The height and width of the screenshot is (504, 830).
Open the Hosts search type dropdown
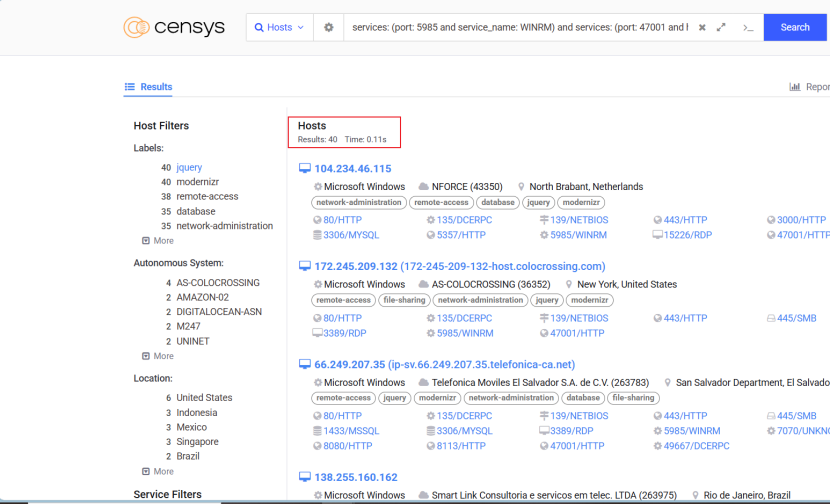(x=279, y=27)
